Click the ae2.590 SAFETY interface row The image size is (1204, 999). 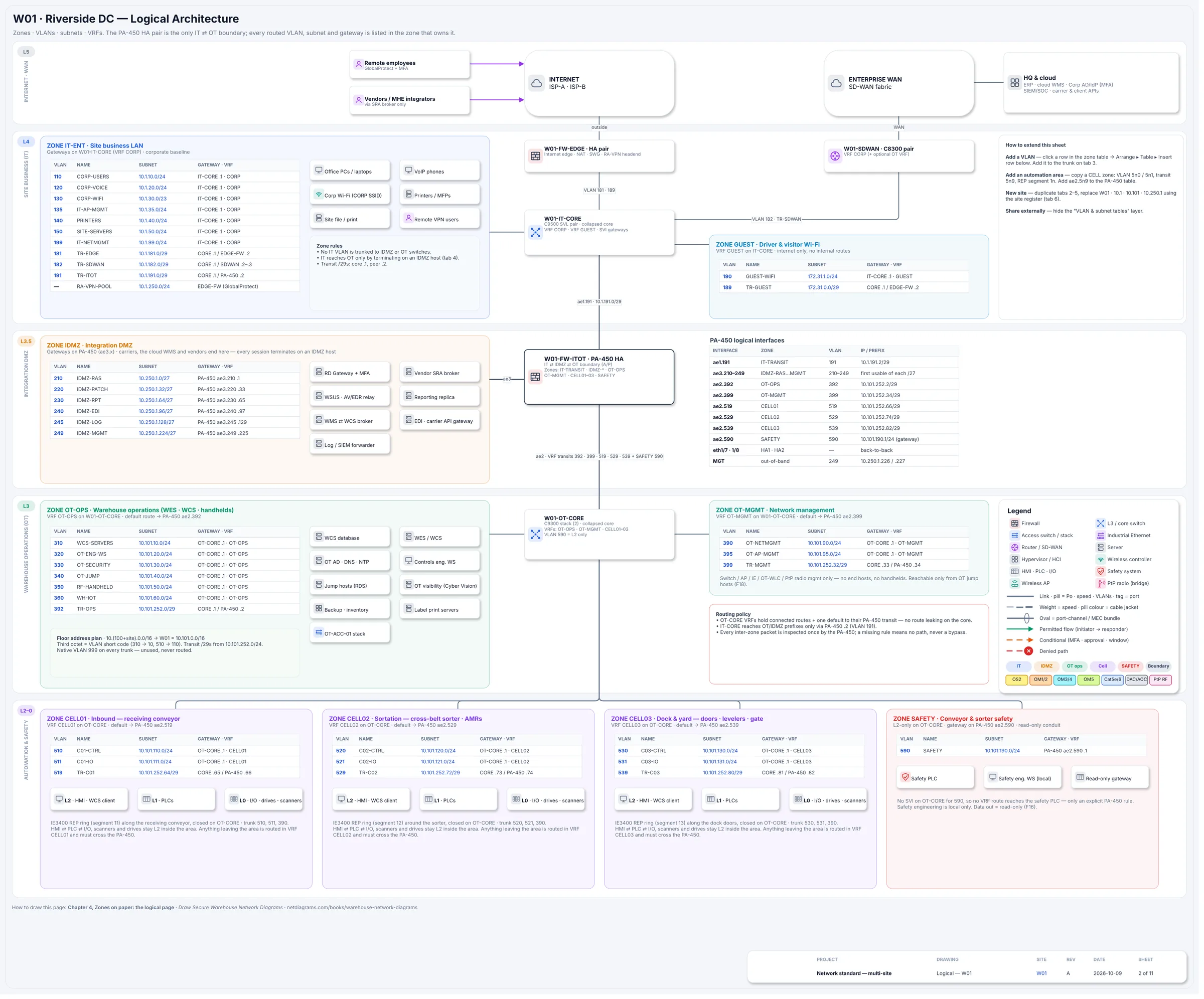(x=834, y=440)
